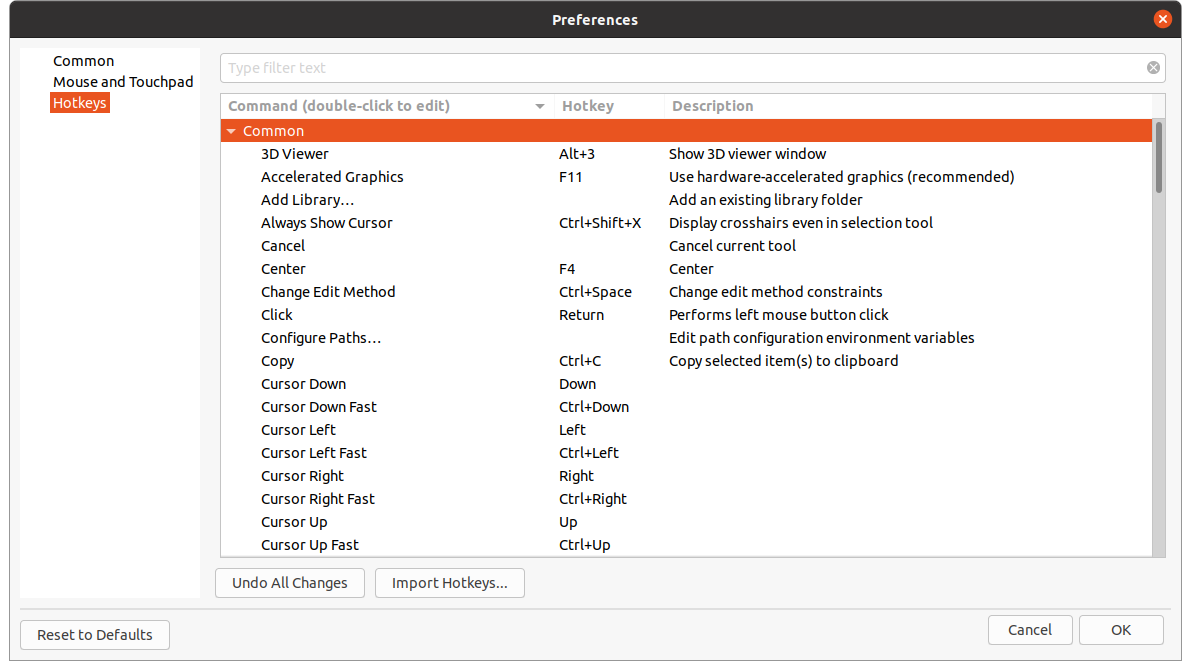
Task: Confirm changes with OK
Action: (1121, 629)
